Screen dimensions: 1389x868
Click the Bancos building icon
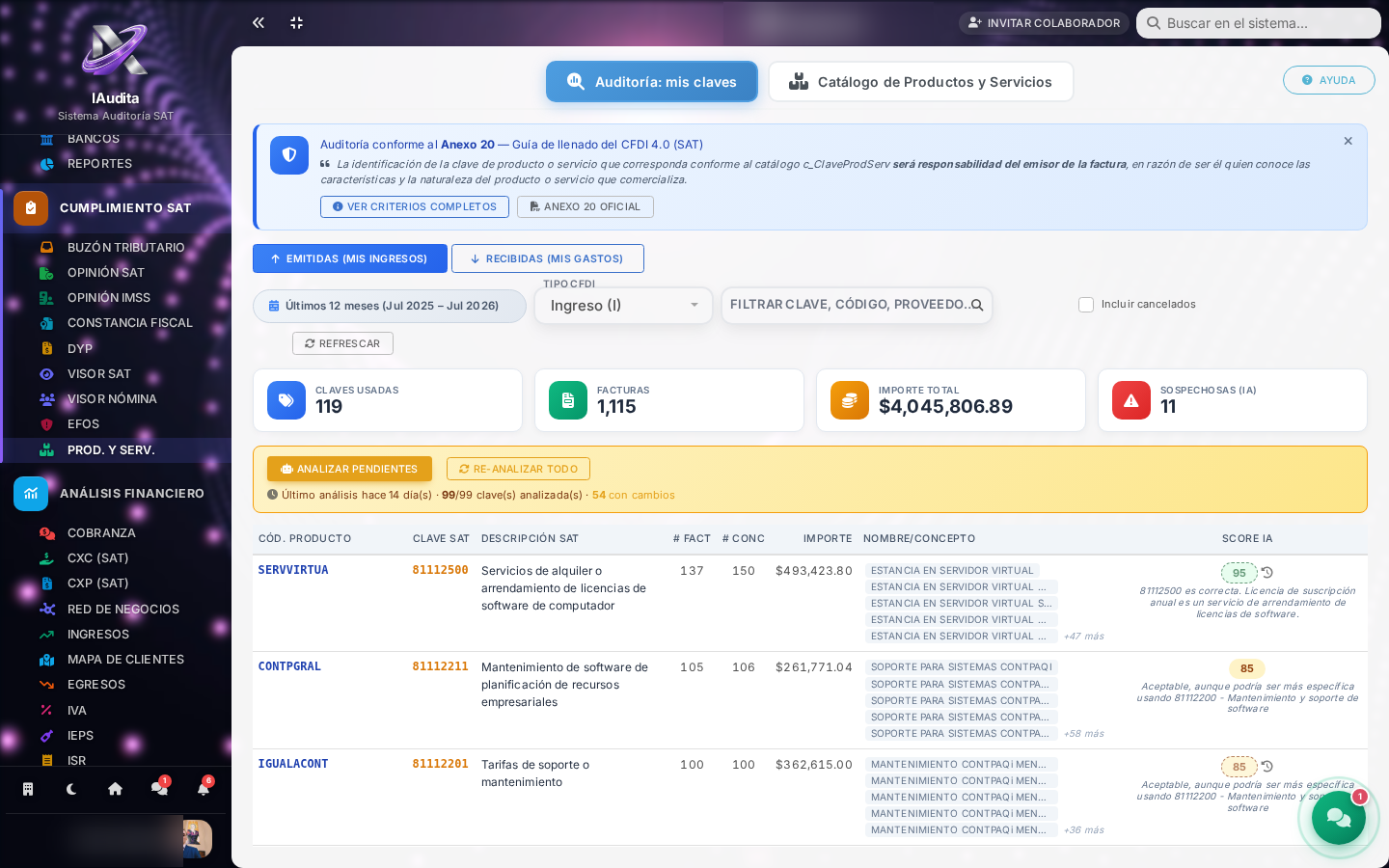click(x=46, y=139)
